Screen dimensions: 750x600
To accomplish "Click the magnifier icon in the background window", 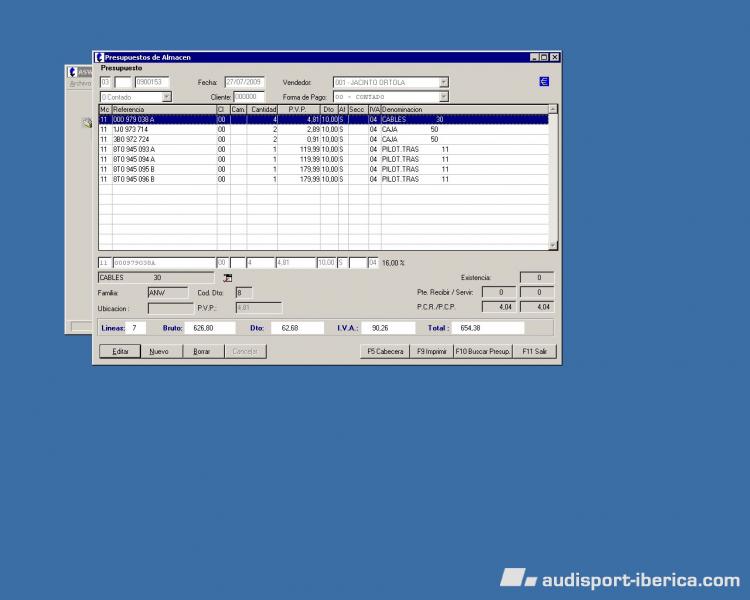I will [x=87, y=123].
